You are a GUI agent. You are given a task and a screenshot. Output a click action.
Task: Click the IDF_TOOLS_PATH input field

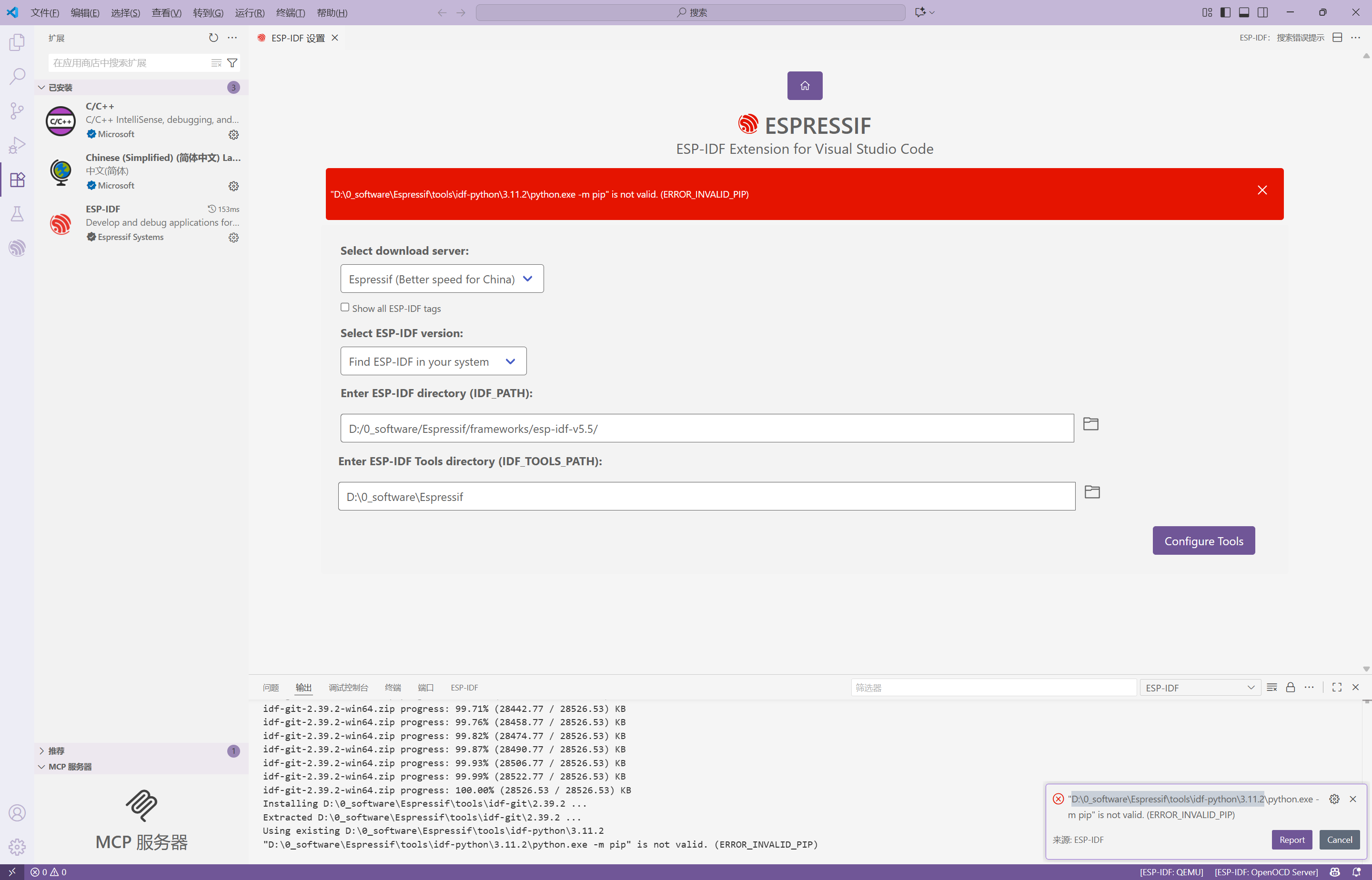[x=706, y=497]
